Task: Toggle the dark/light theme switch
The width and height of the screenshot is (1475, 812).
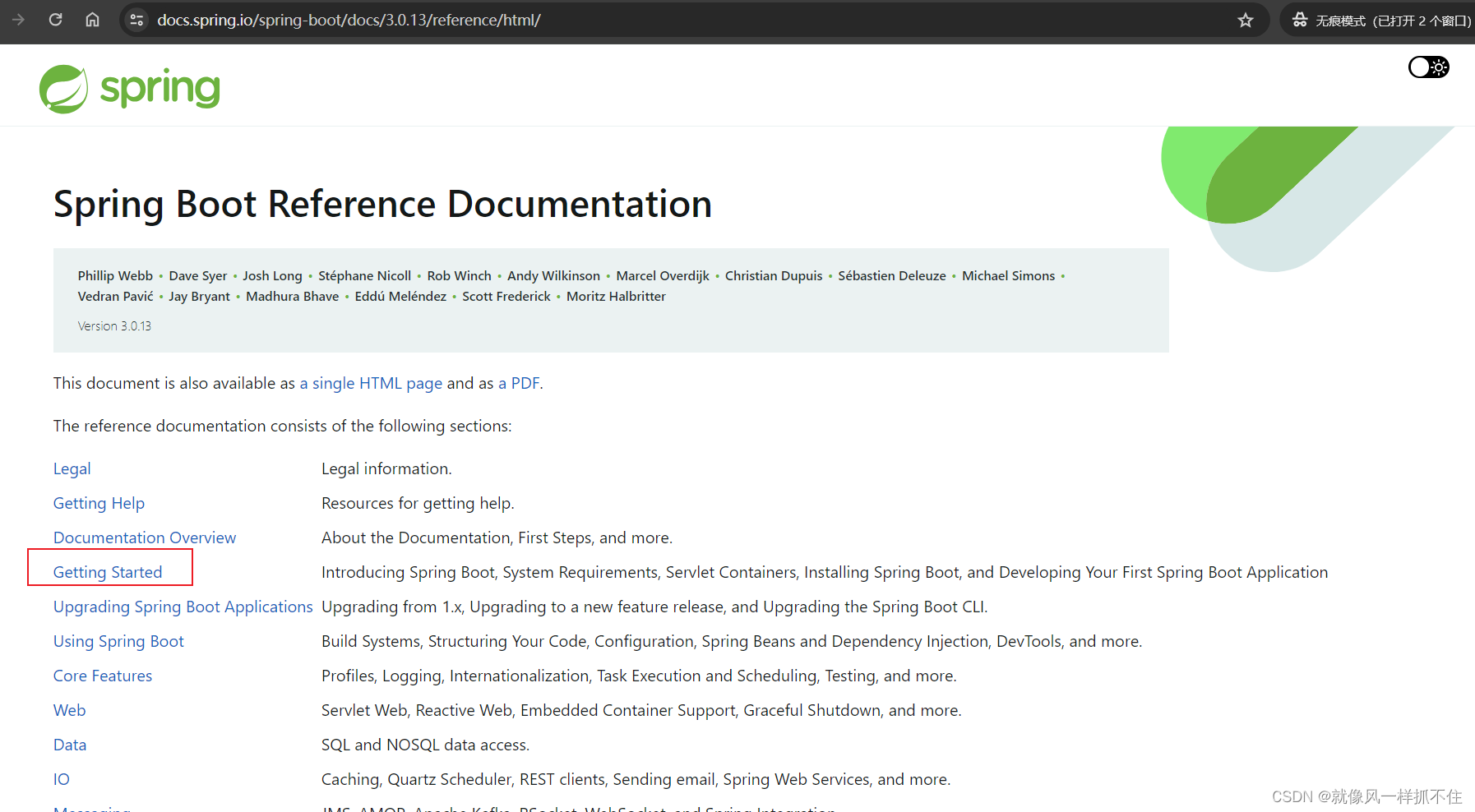Action: pos(1428,67)
